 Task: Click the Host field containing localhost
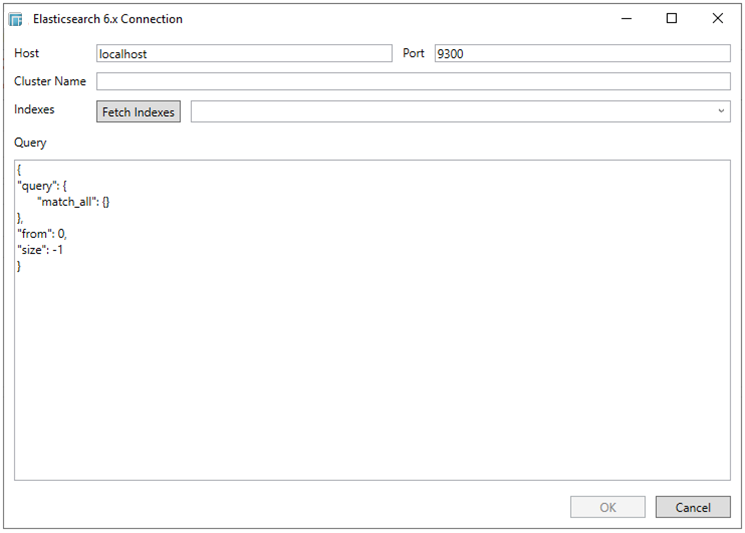pyautogui.click(x=244, y=54)
